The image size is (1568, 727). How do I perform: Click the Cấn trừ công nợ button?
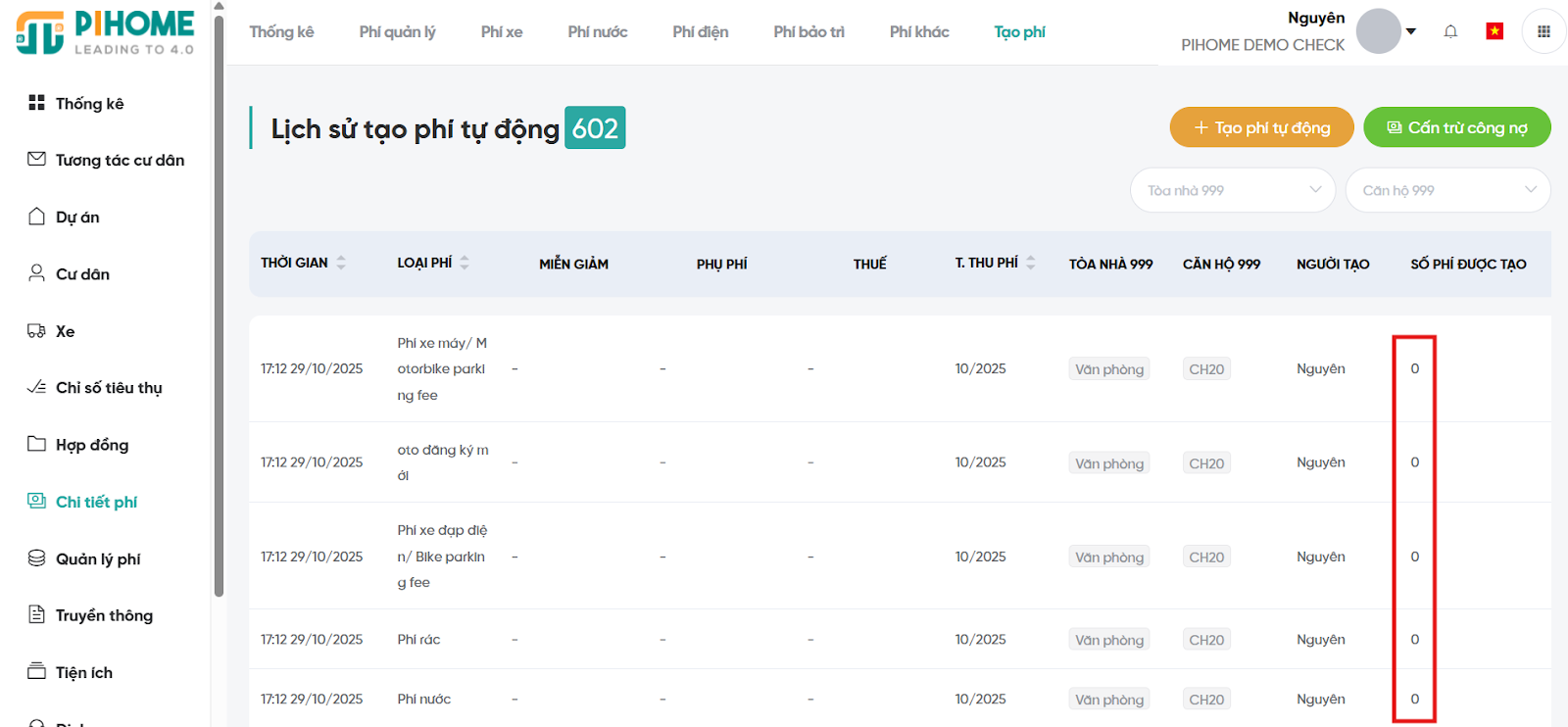coord(1456,127)
